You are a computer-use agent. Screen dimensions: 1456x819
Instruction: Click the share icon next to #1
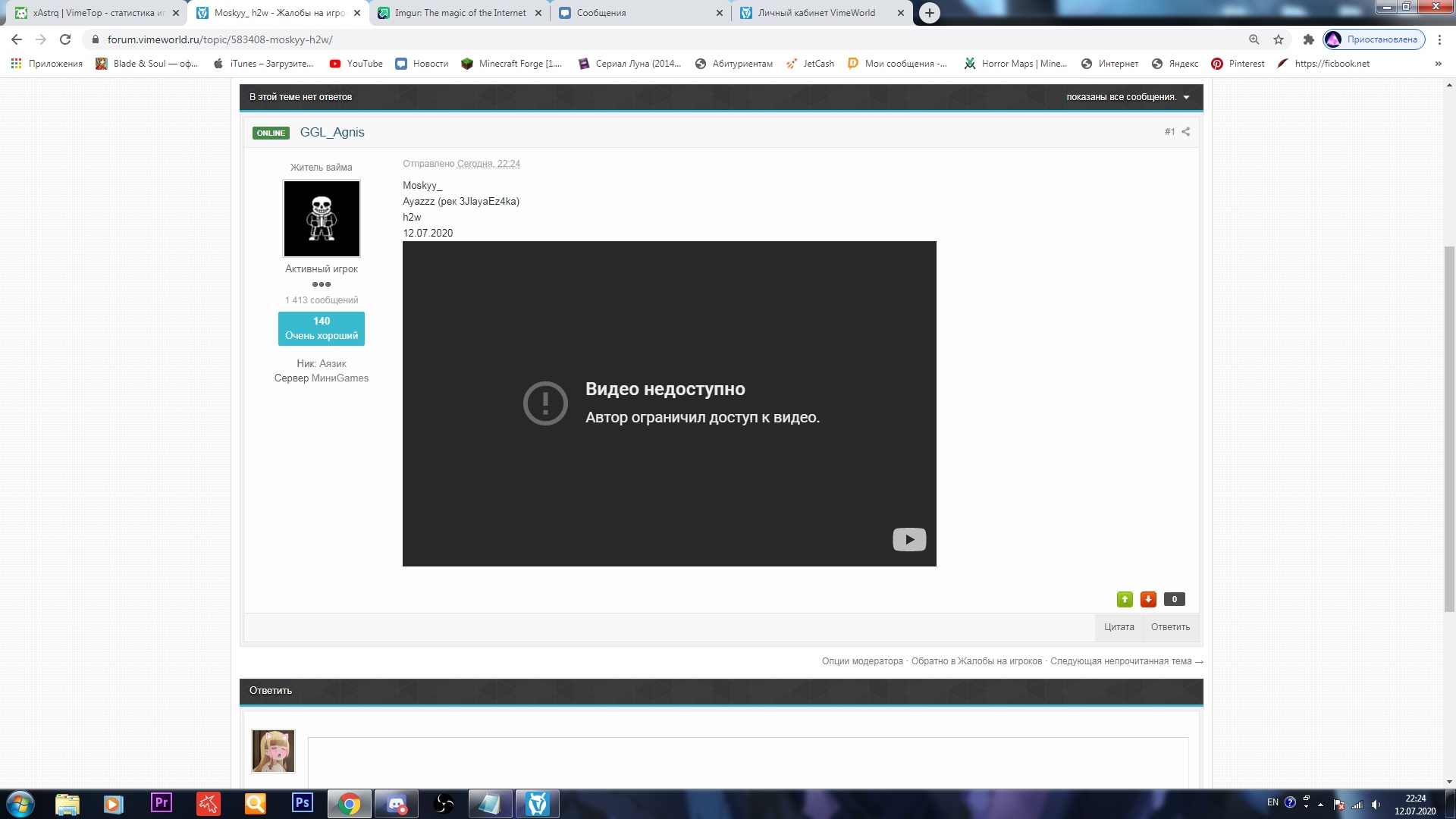click(x=1186, y=131)
